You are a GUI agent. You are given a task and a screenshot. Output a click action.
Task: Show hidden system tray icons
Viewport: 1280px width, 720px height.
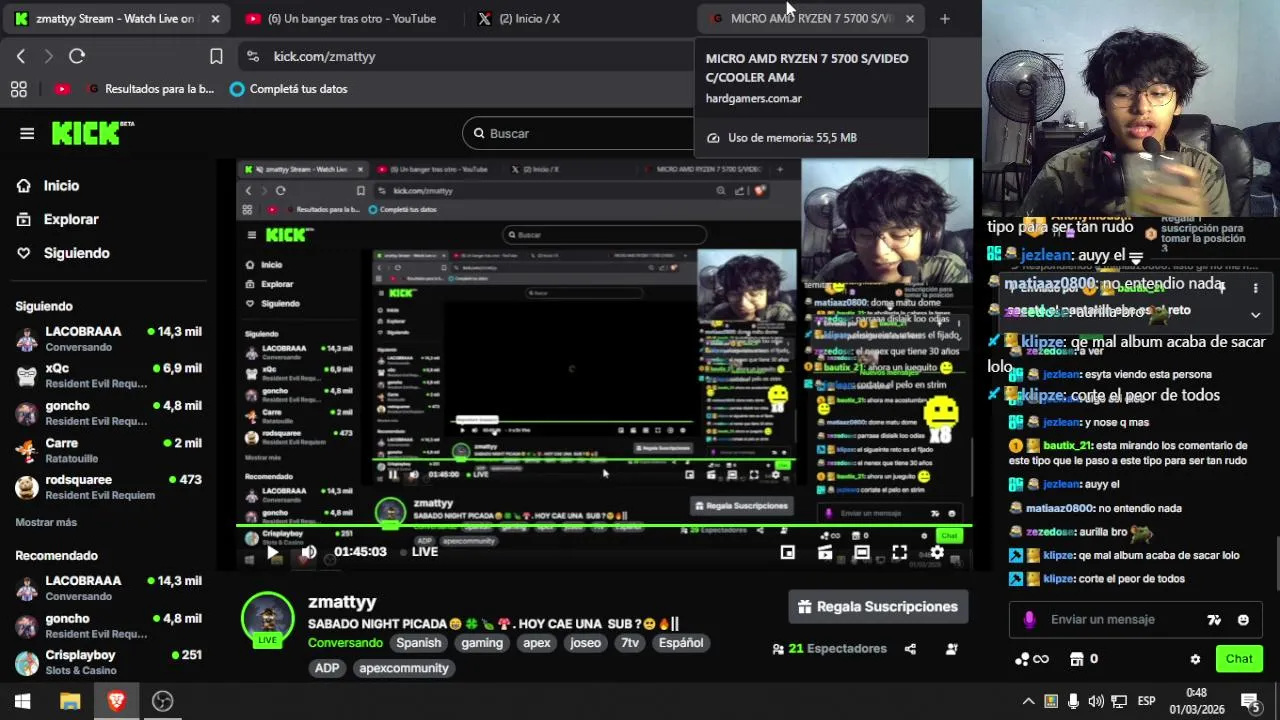pyautogui.click(x=1028, y=701)
